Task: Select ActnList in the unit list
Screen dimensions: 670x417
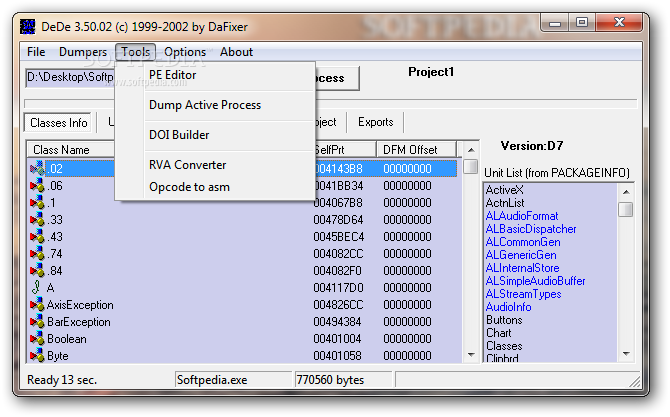Action: pyautogui.click(x=505, y=203)
